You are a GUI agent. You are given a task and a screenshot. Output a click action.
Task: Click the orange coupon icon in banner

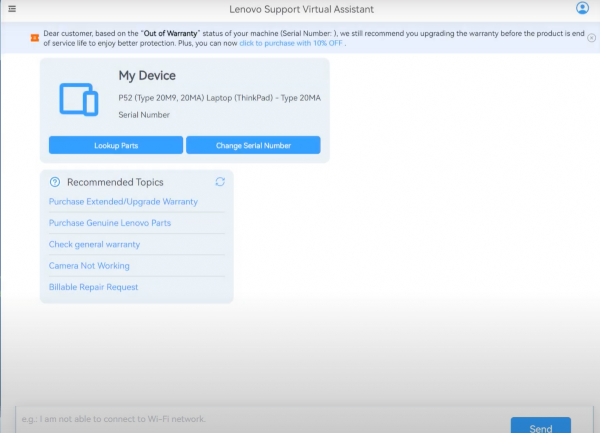35,38
